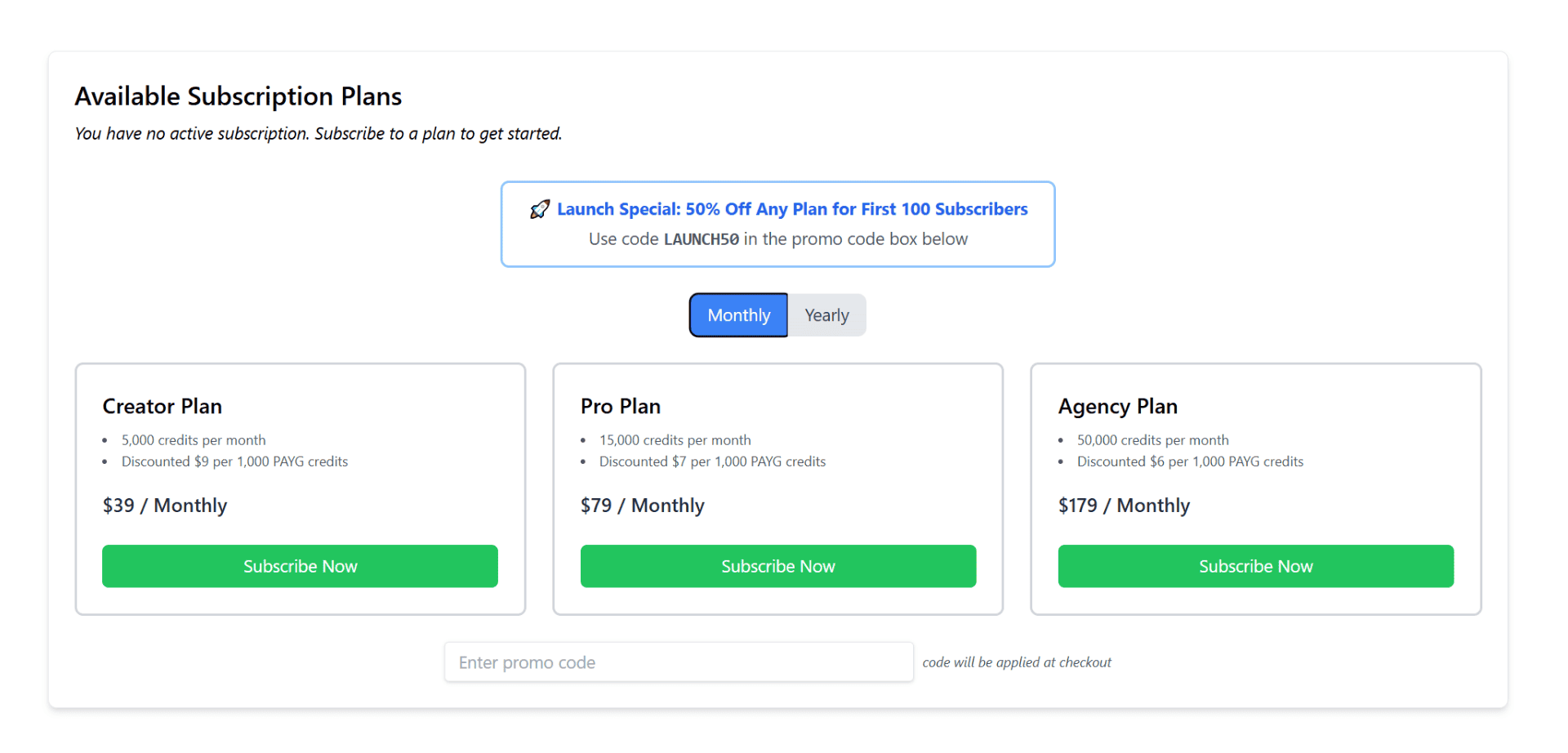Subscribe to the Creator Plan
This screenshot has height=753, width=1568.
(x=300, y=566)
